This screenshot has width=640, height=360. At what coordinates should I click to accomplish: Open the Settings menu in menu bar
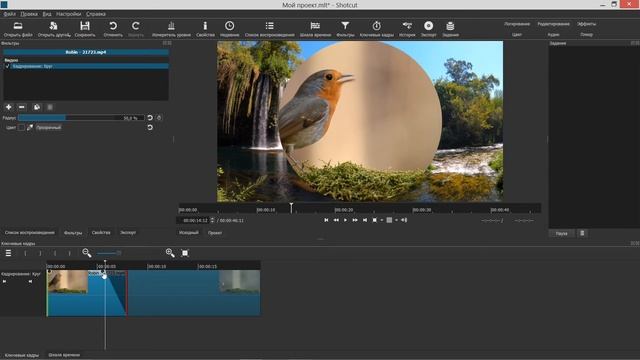click(69, 14)
